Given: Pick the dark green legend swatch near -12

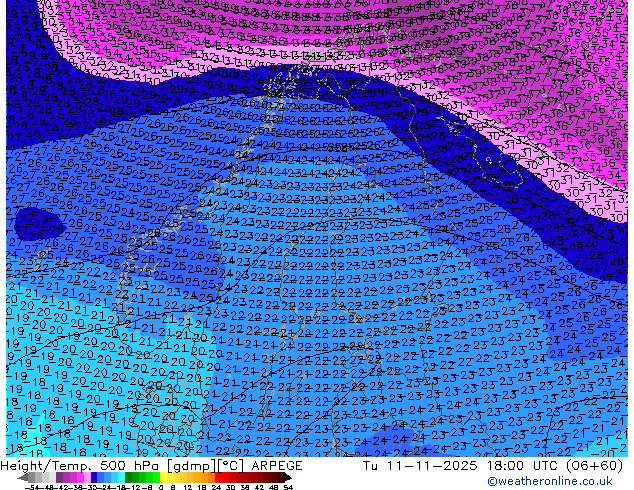Looking at the screenshot, I should pos(129,477).
